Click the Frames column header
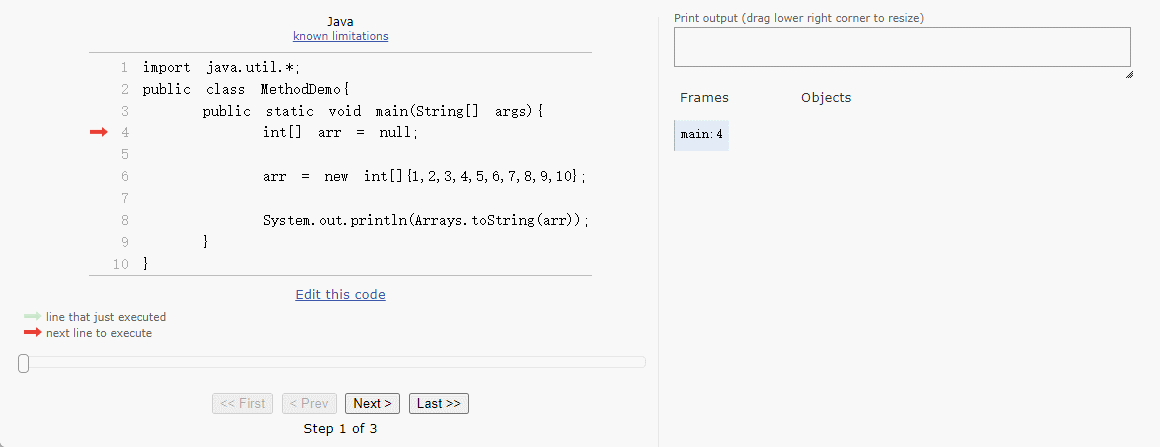This screenshot has height=447, width=1160. tap(704, 98)
